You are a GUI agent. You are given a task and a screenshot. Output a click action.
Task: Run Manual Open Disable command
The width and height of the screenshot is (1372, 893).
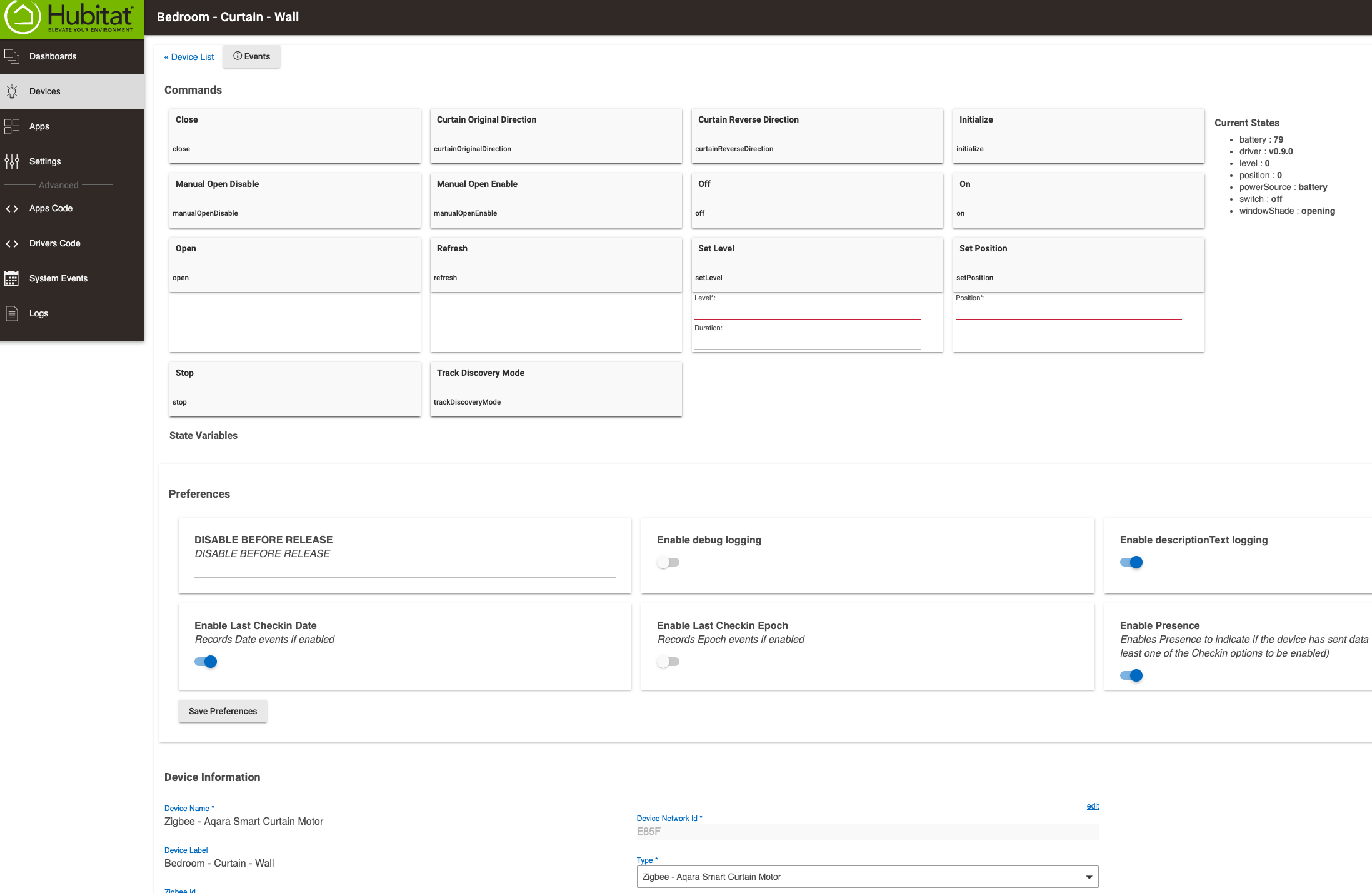pos(294,200)
